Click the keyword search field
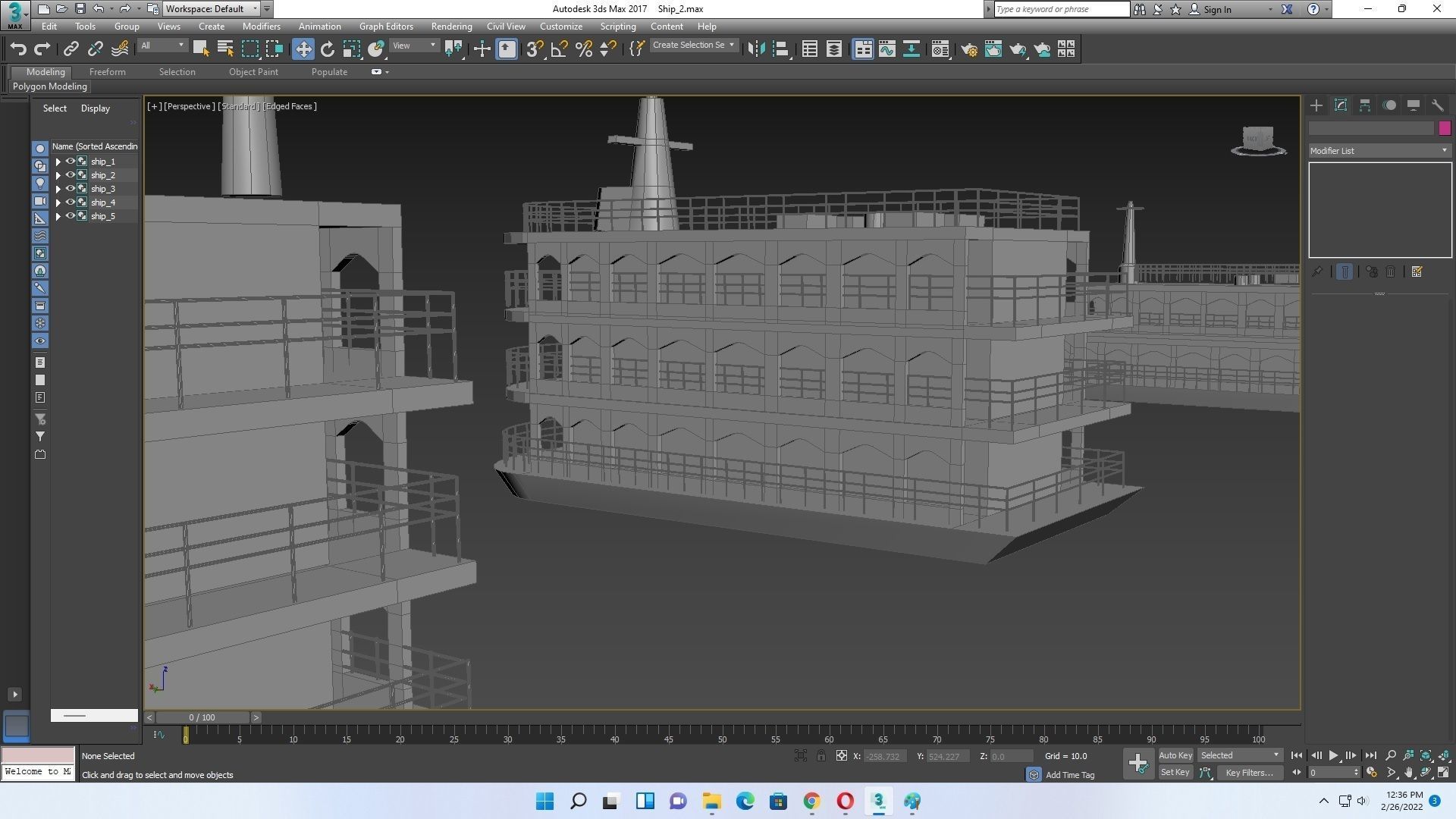Viewport: 1456px width, 819px height. click(1062, 9)
